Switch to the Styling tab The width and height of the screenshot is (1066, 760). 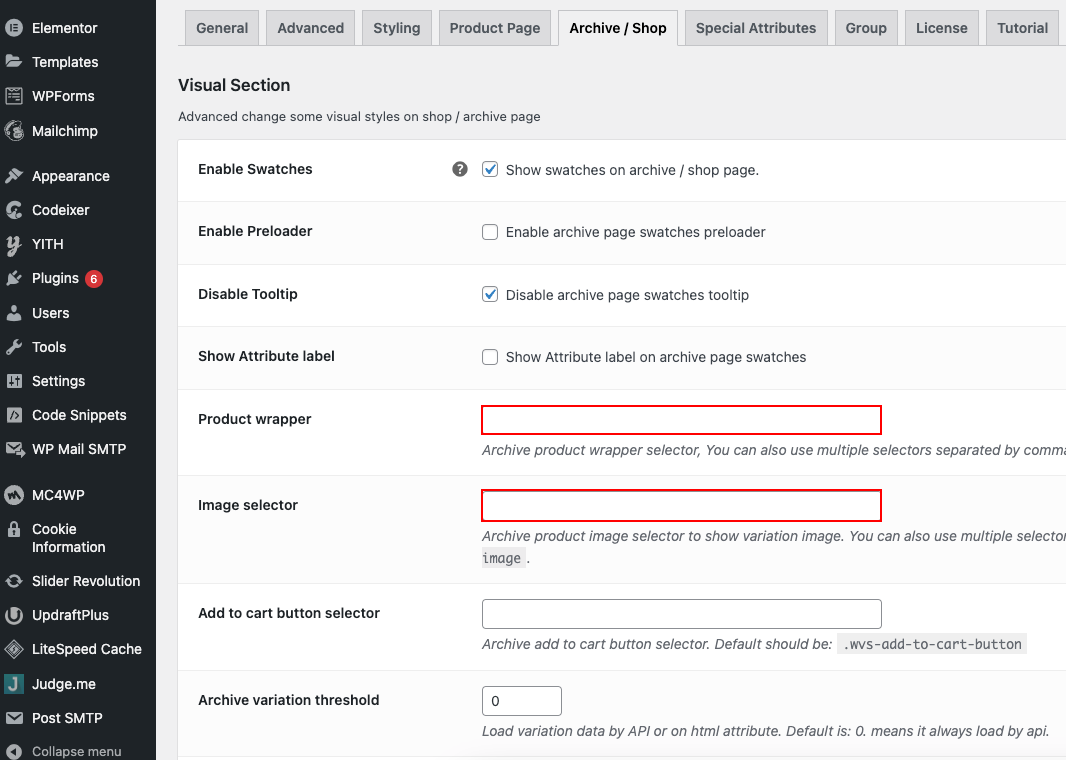click(x=396, y=28)
